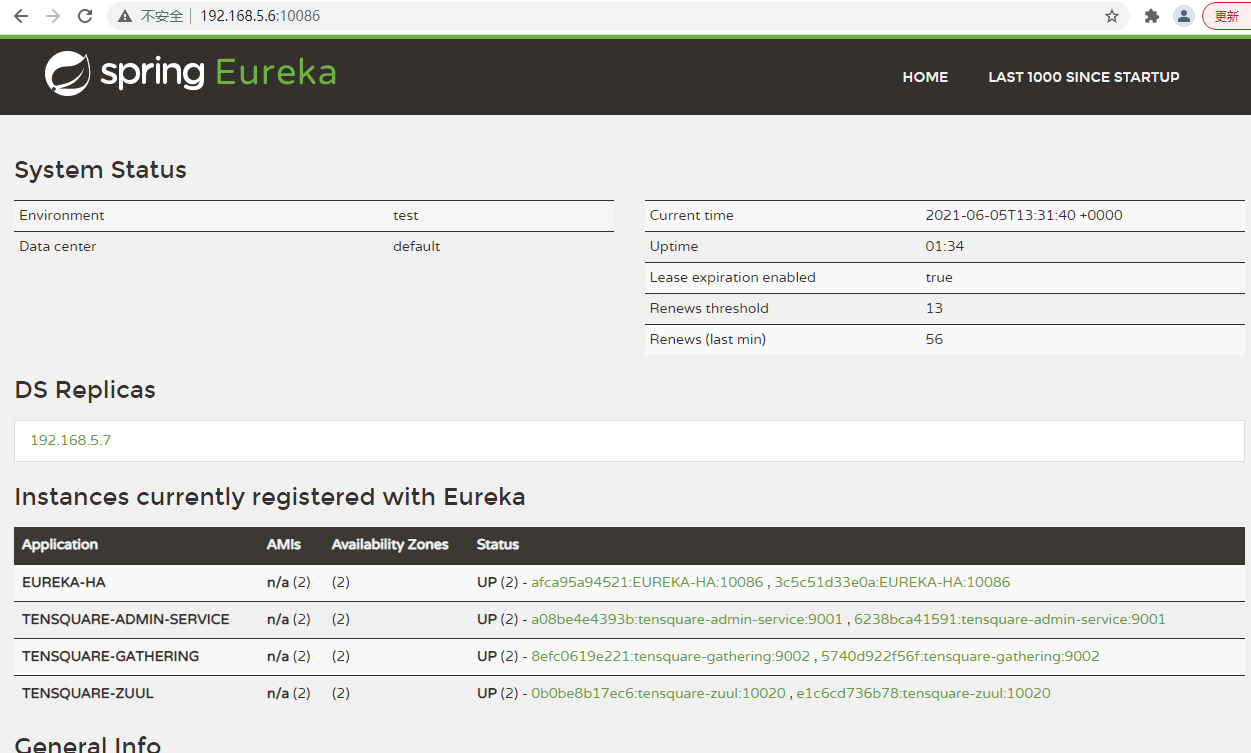Select the TENSQUARE-ZUUL application name
The image size is (1251, 753).
[x=88, y=693]
